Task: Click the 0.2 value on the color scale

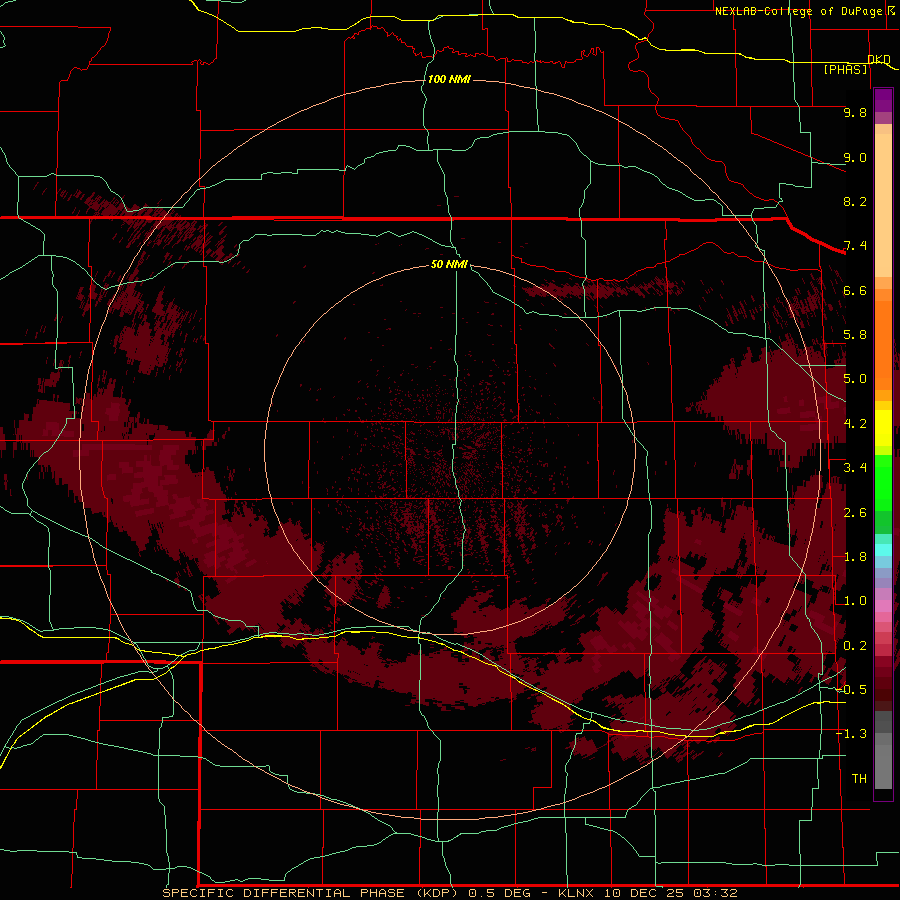Action: (x=855, y=646)
